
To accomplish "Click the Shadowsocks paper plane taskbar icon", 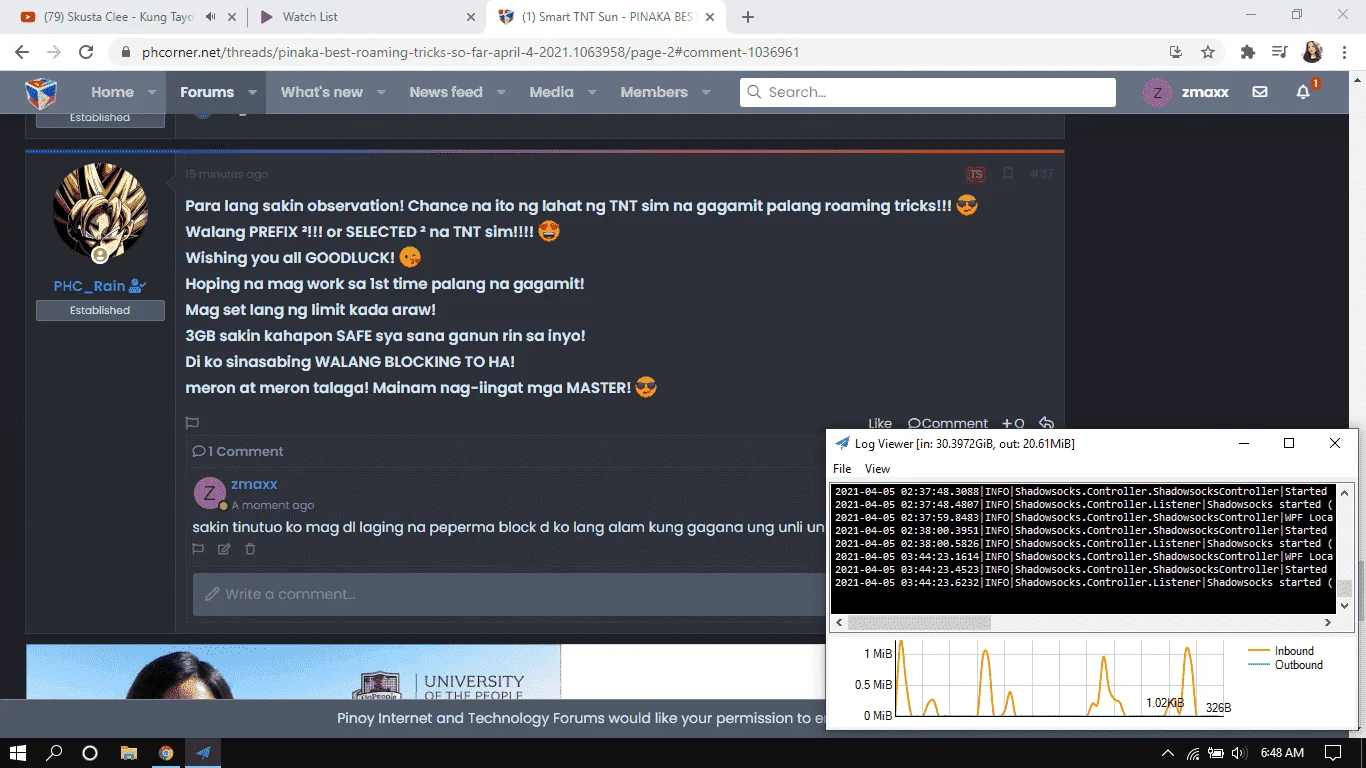I will point(203,752).
